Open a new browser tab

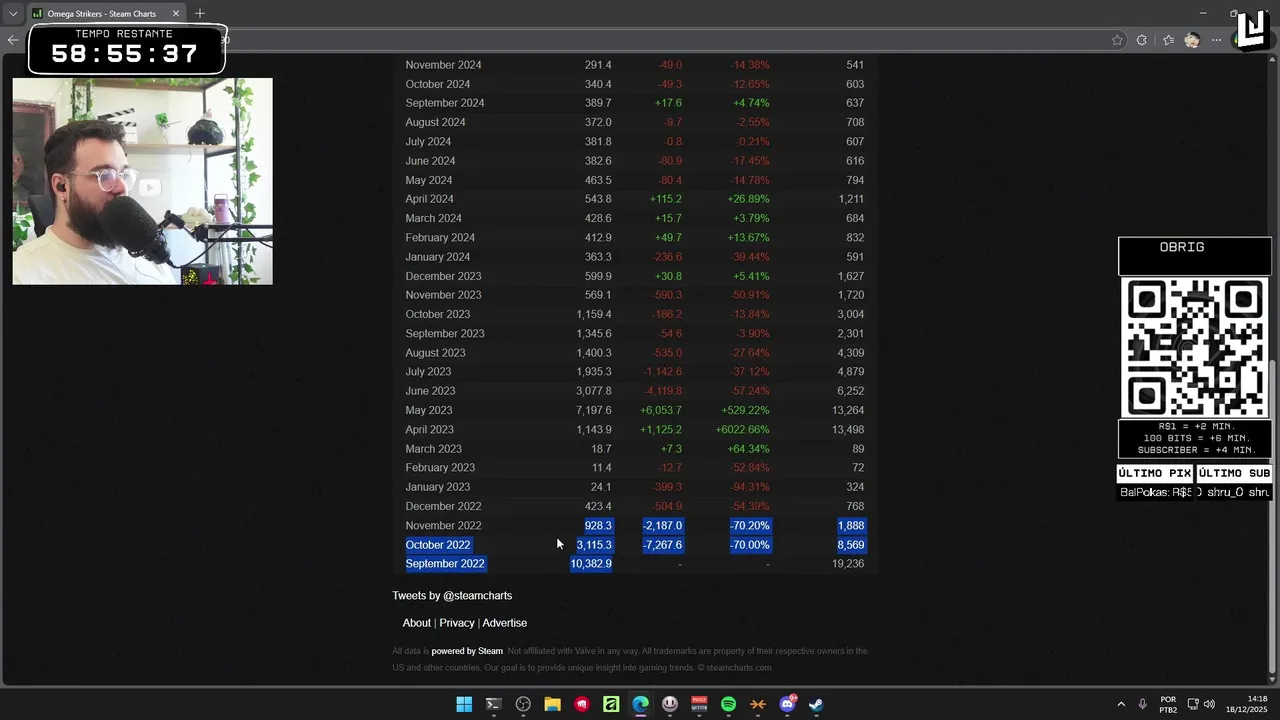[x=200, y=13]
